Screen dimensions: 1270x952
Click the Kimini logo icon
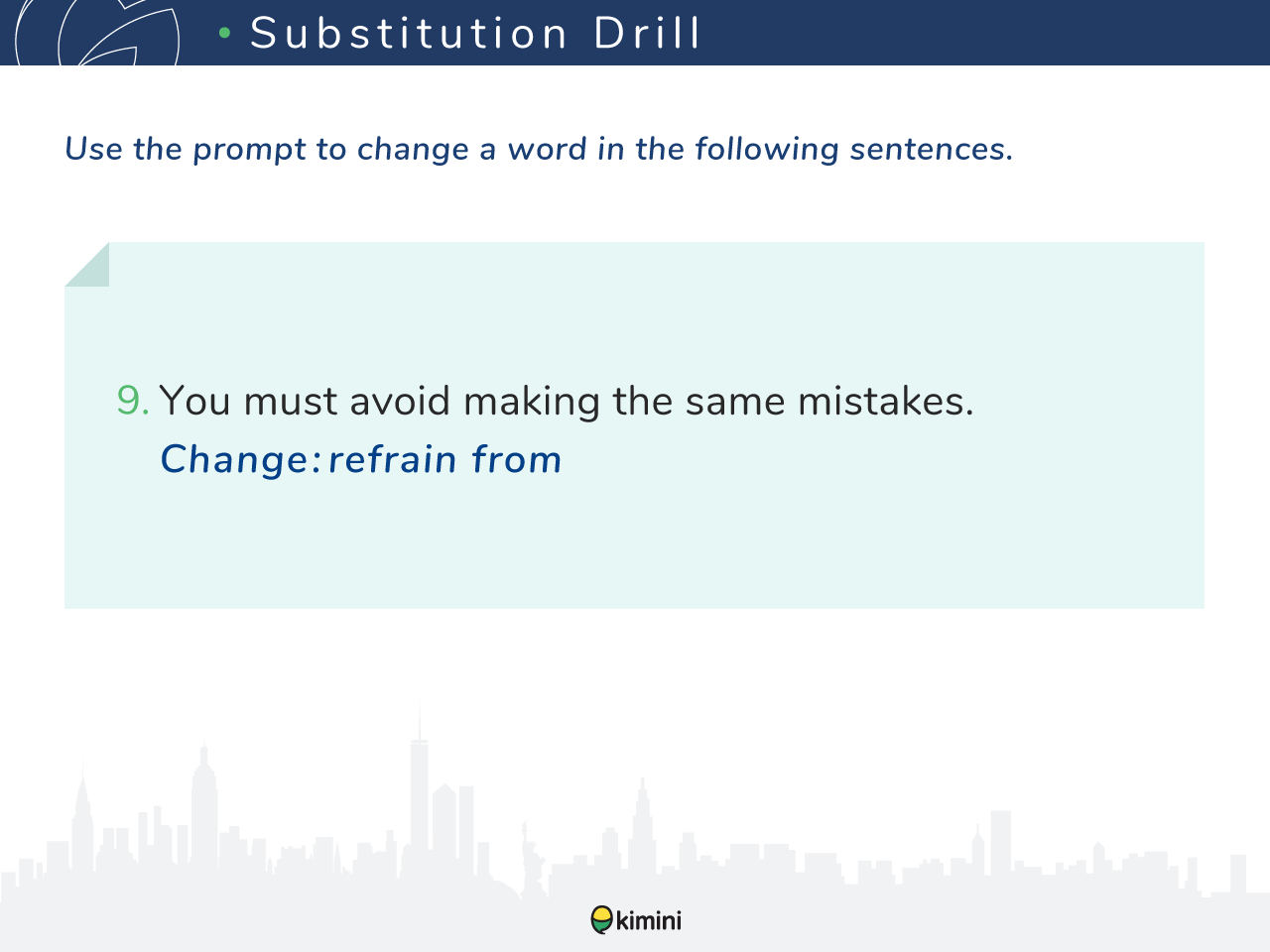[x=602, y=920]
